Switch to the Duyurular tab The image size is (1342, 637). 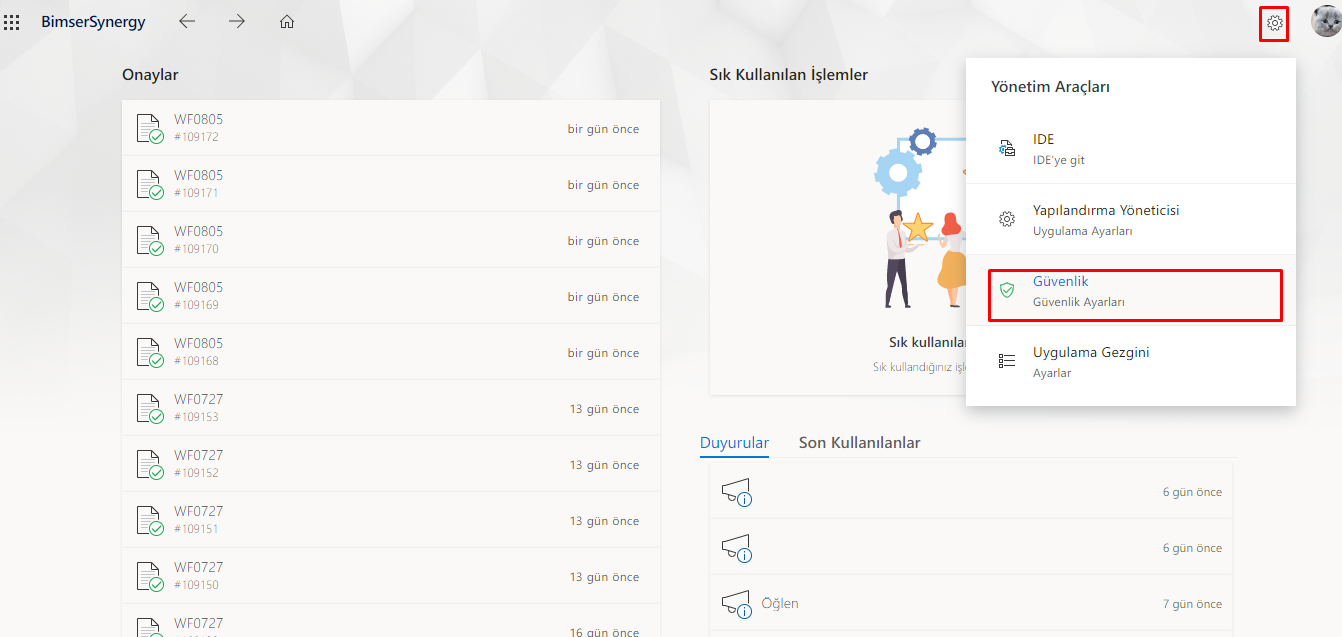pos(734,443)
